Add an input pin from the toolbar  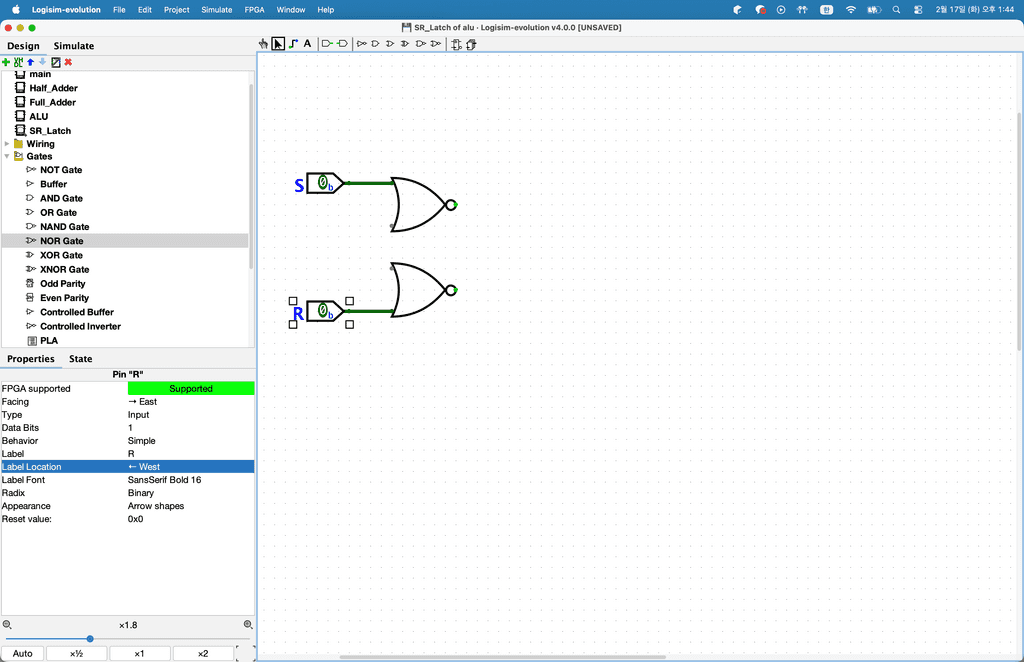[326, 44]
